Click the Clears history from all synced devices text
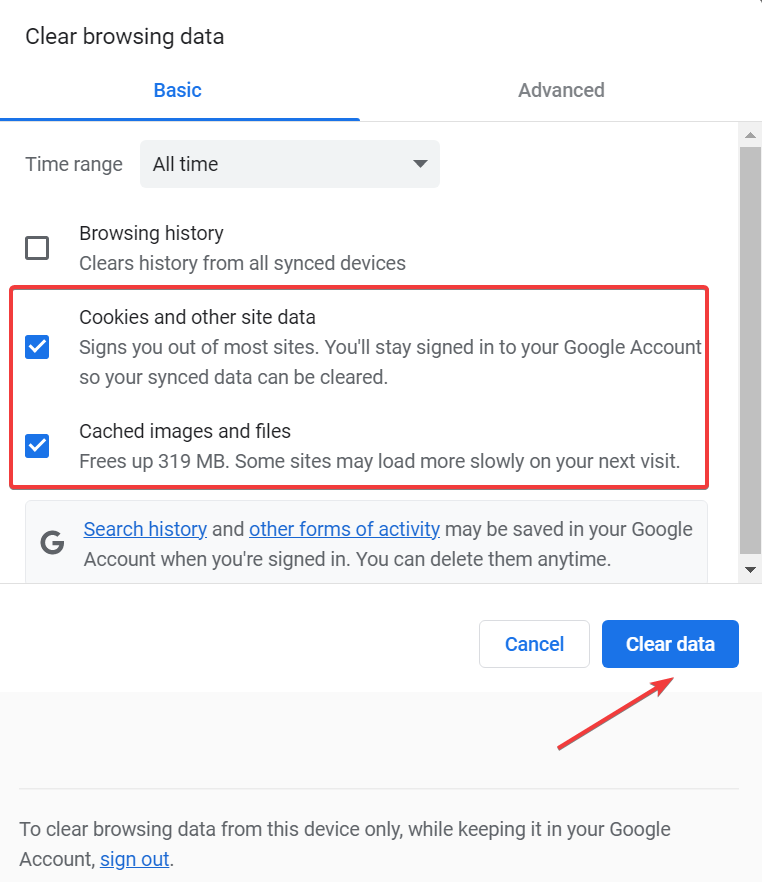The width and height of the screenshot is (762, 882). click(242, 263)
